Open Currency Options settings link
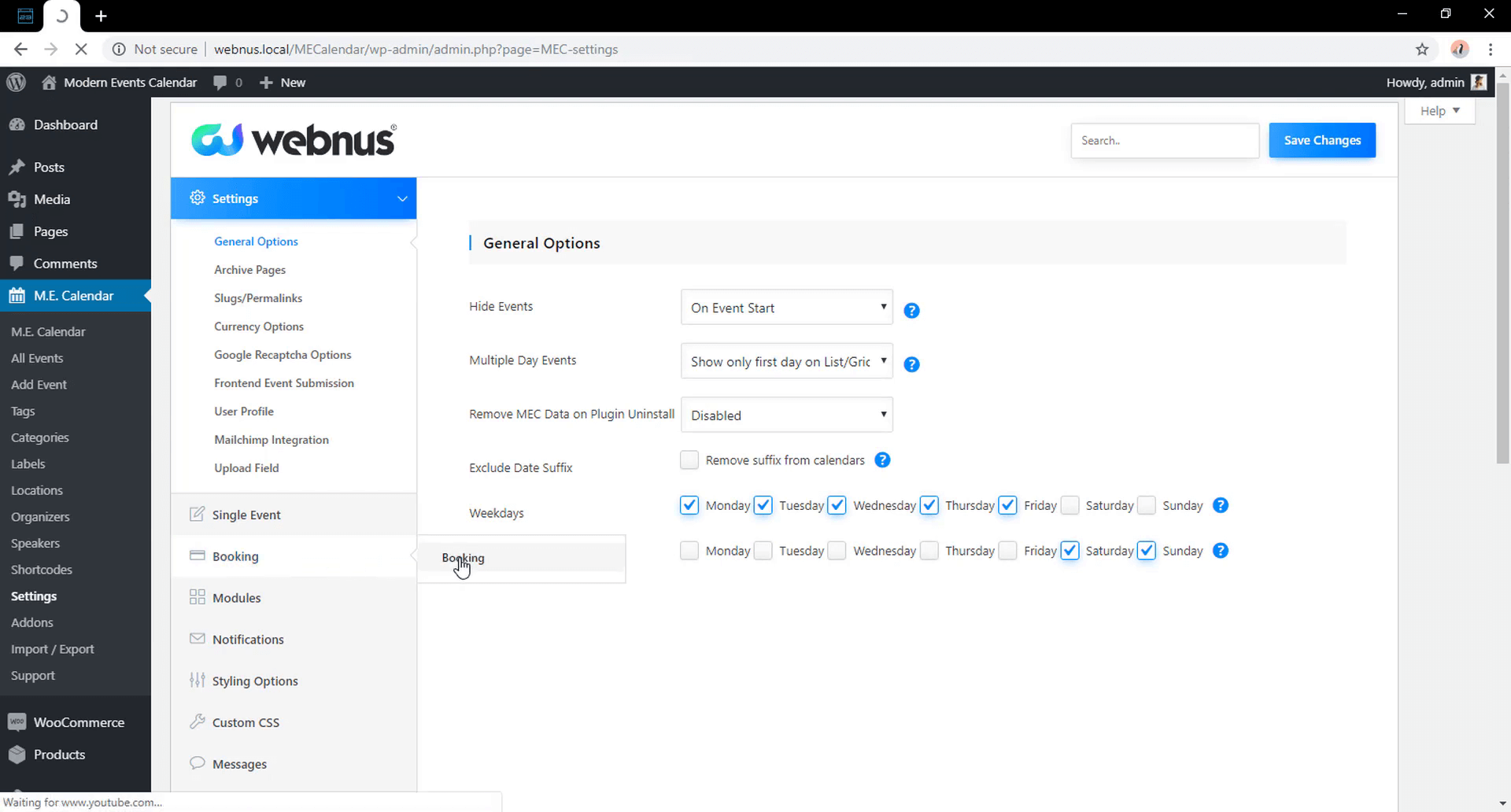The width and height of the screenshot is (1511, 812). [259, 327]
